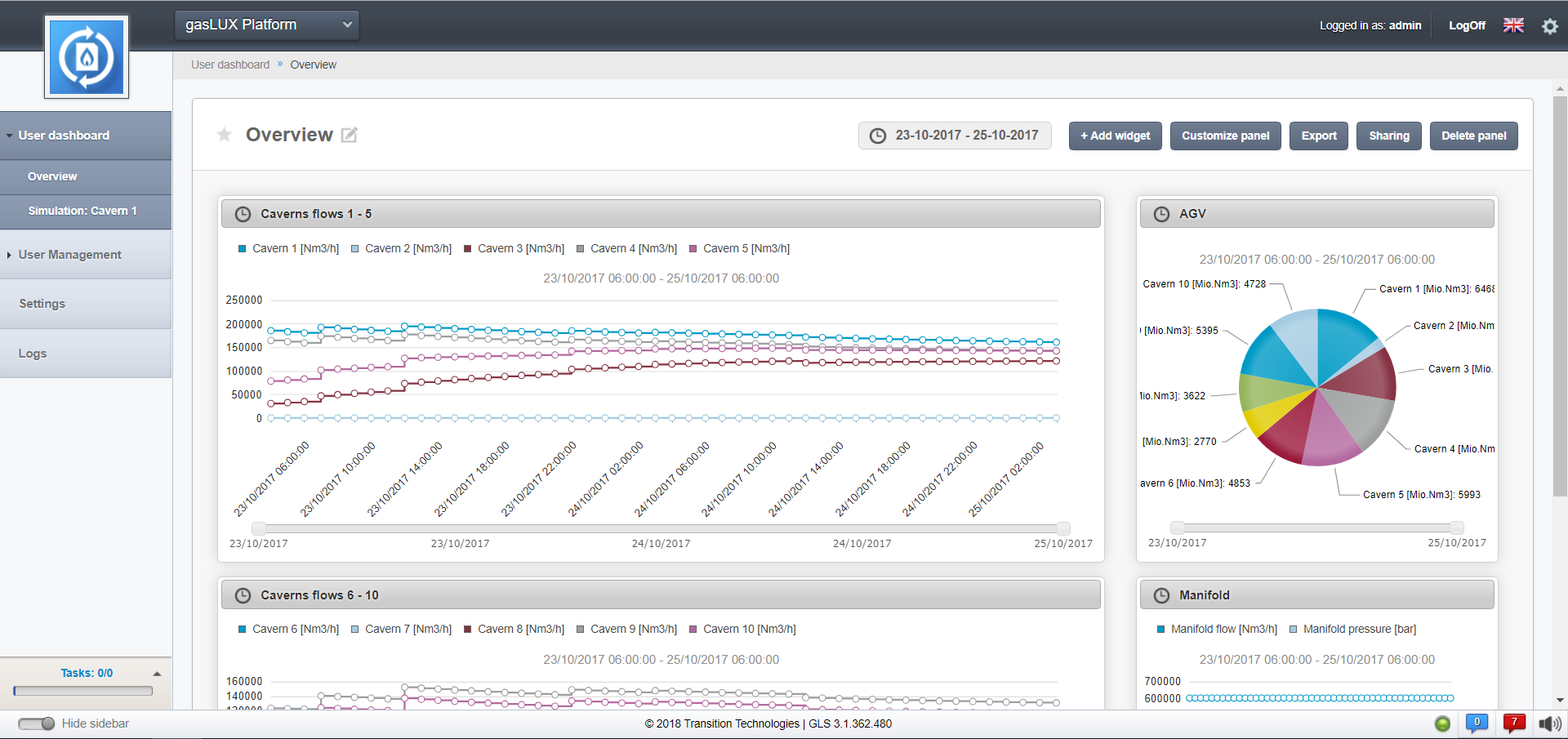Viewport: 1568px width, 739px height.
Task: Click the UK flag language icon
Action: (1513, 25)
